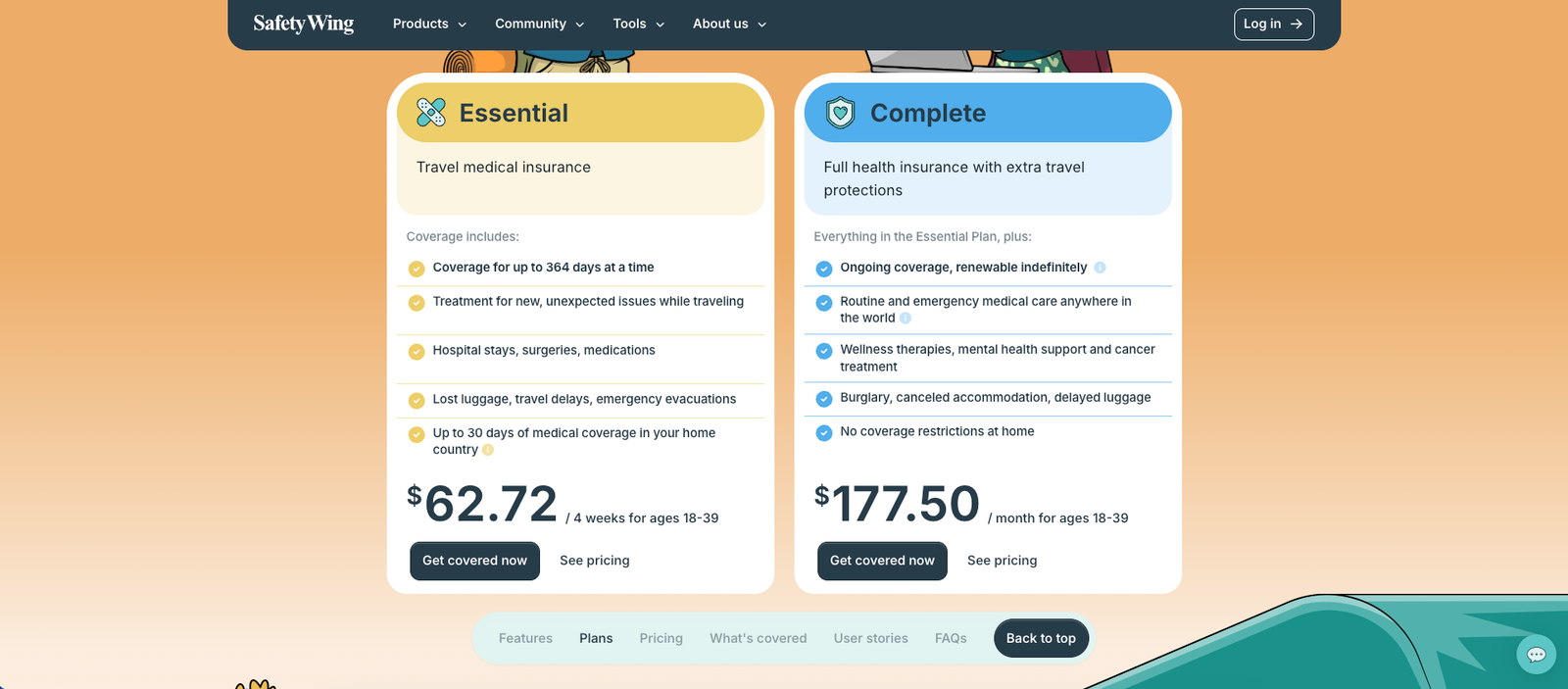Screen dimensions: 1568x689
Task: Click 'Coverage for up to 364 days' text
Action: 544,268
